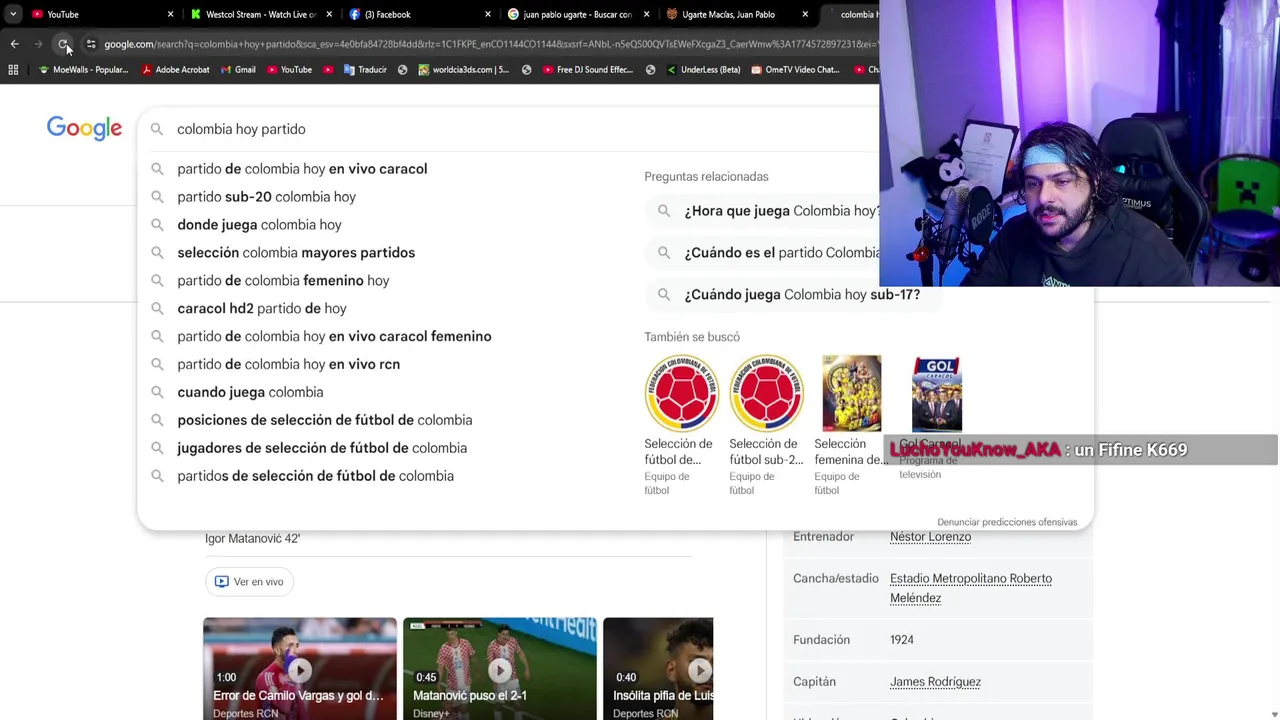Open the OmeTV Video Chat bookmark
1280x720 pixels.
click(795, 70)
